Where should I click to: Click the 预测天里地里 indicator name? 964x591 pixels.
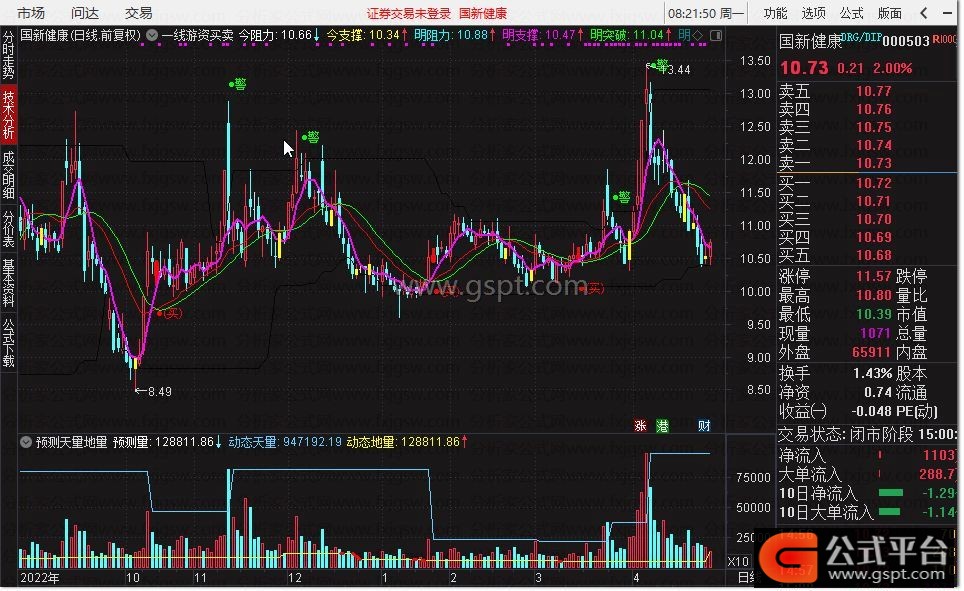pos(71,442)
